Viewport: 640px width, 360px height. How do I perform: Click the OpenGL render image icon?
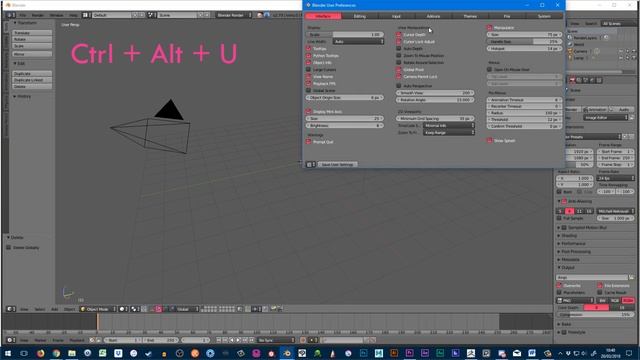[273, 309]
